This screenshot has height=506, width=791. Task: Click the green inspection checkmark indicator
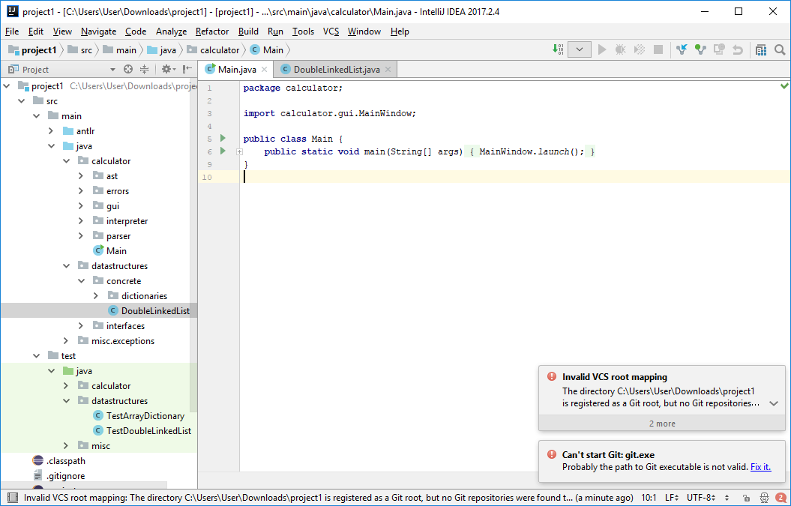click(784, 86)
